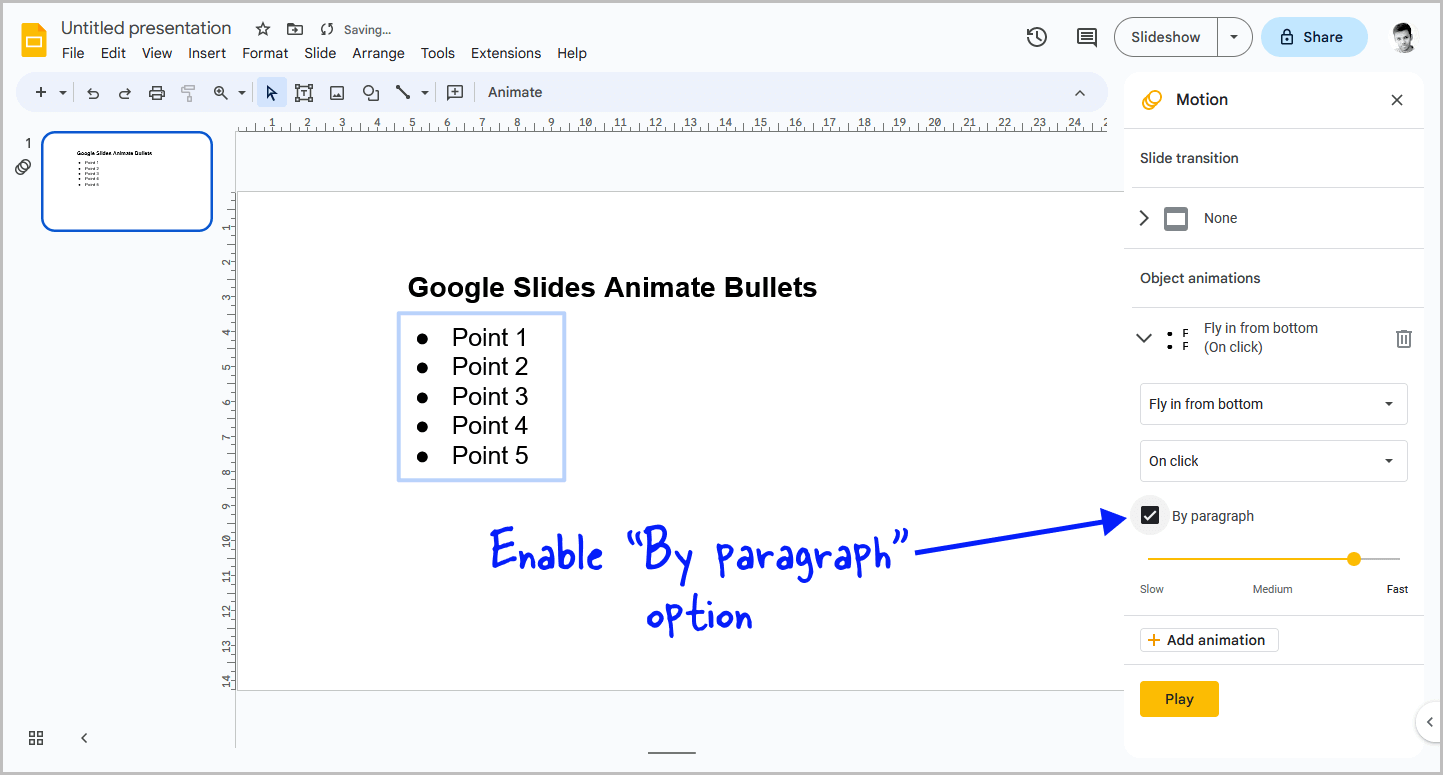Viewport: 1443px width, 775px height.
Task: Select the cursor/select tool in toolbar
Action: pyautogui.click(x=271, y=91)
